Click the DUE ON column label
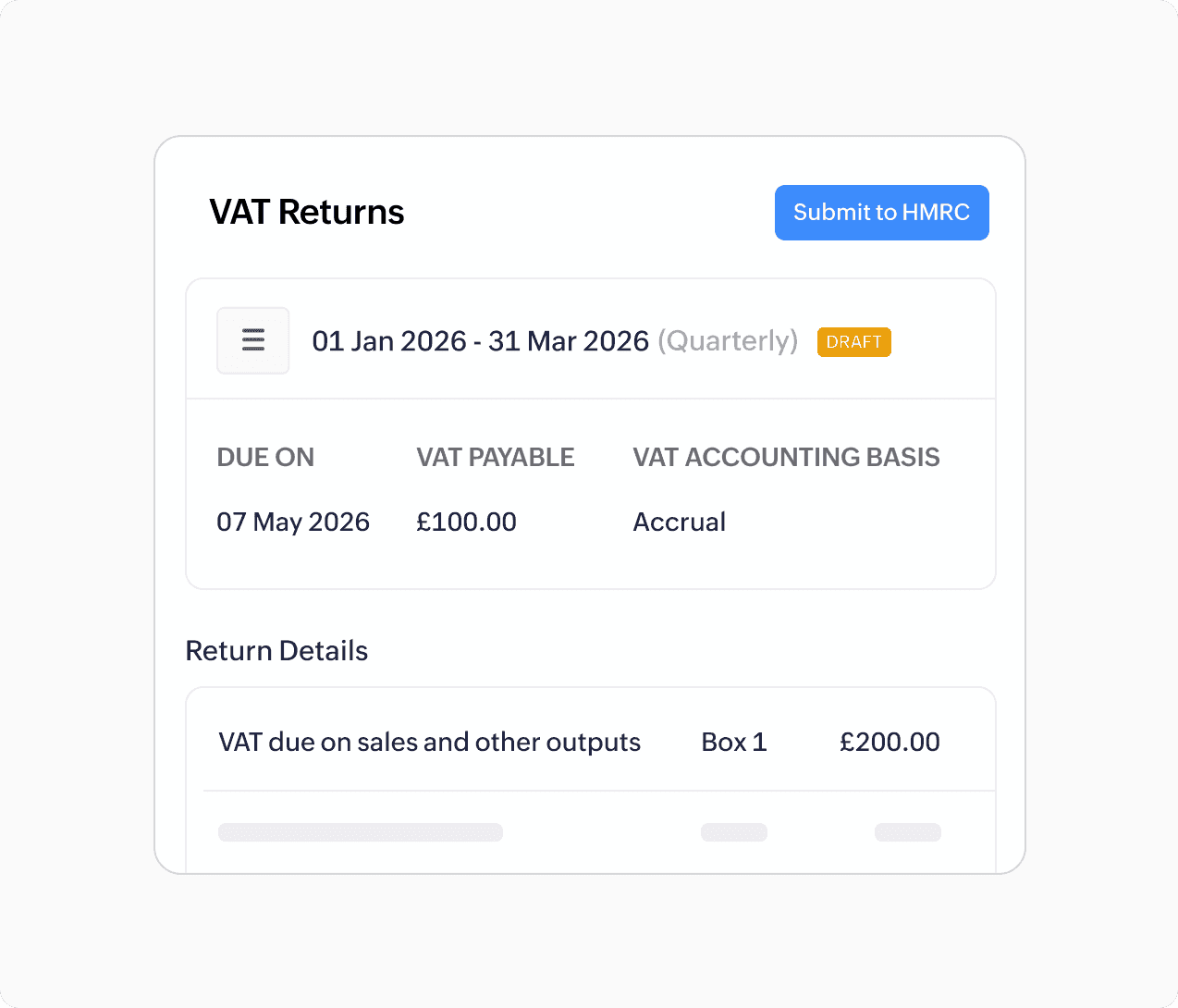Screen dimensions: 1178x1008 [265, 457]
